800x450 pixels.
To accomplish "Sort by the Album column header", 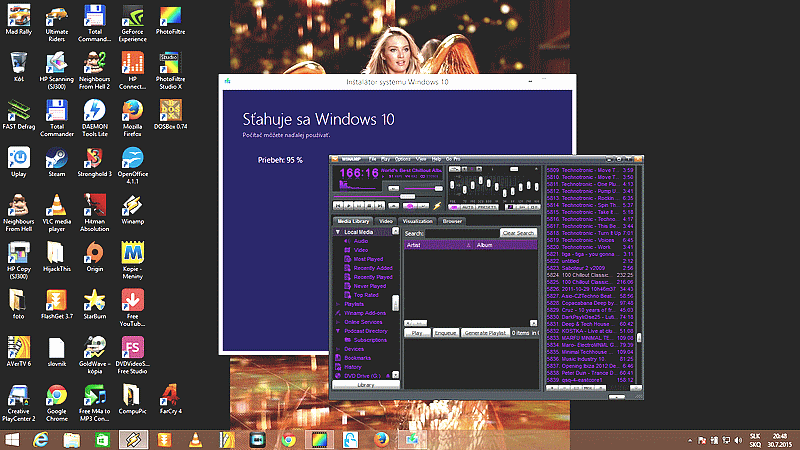I will pyautogui.click(x=505, y=245).
